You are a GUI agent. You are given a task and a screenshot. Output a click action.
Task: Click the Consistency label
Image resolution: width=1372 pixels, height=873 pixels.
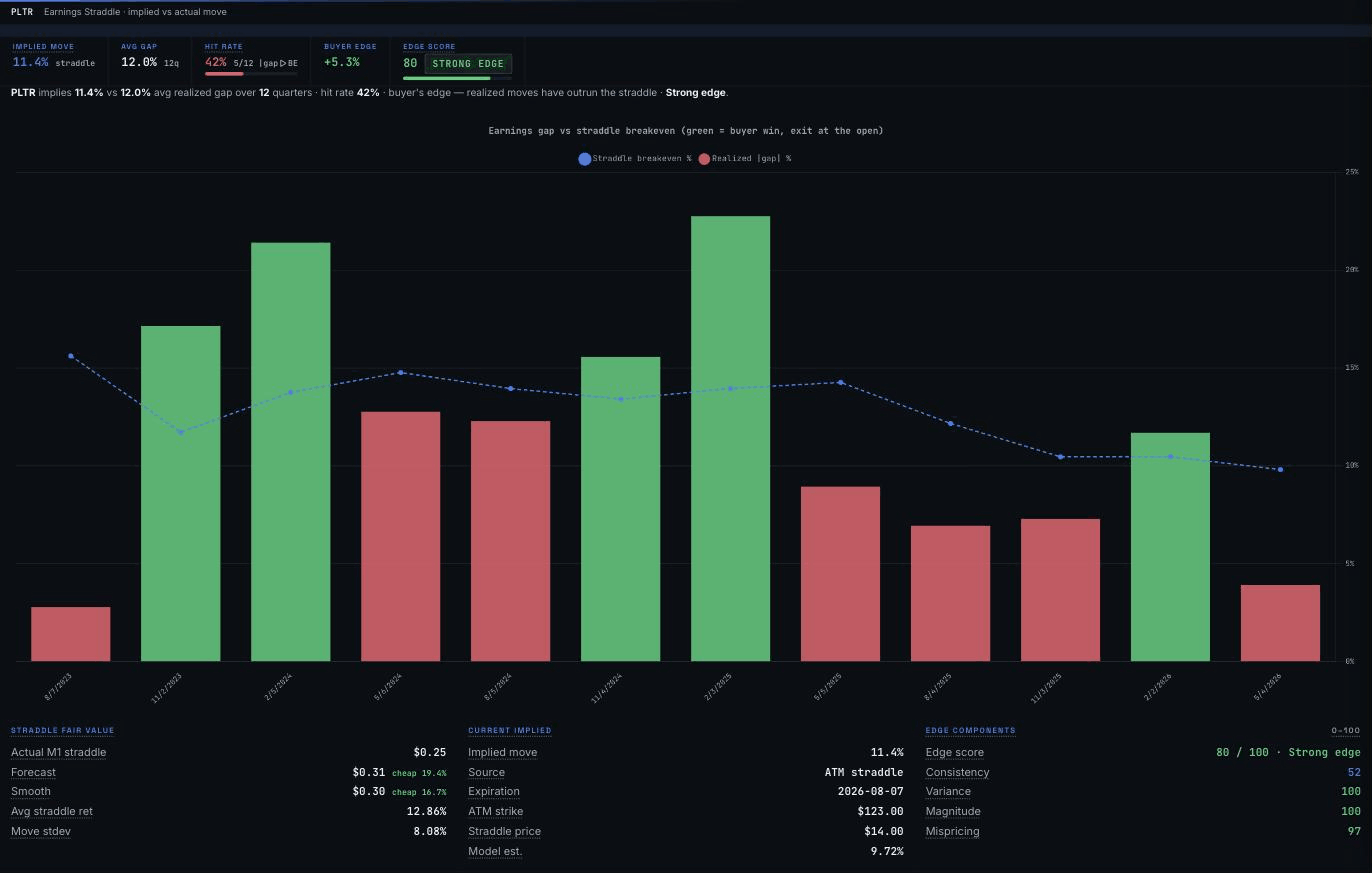point(957,772)
